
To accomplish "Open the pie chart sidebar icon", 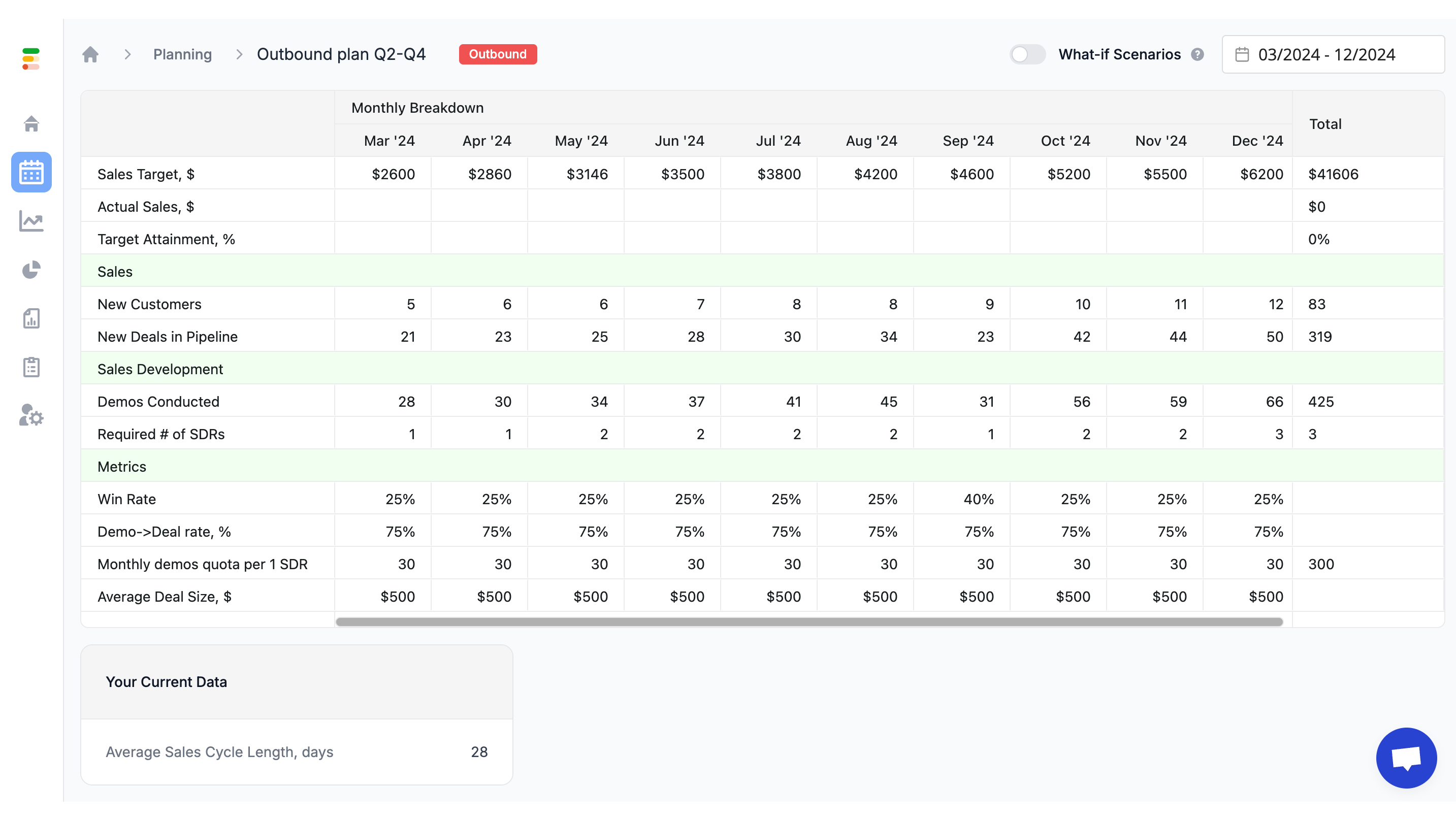I will [31, 270].
